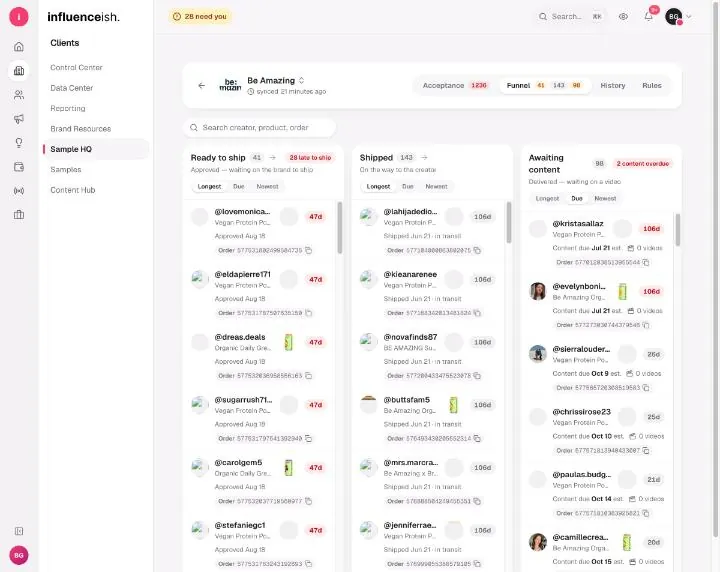Viewport: 720px width, 572px height.
Task: Switch to the History tab
Action: pyautogui.click(x=613, y=85)
